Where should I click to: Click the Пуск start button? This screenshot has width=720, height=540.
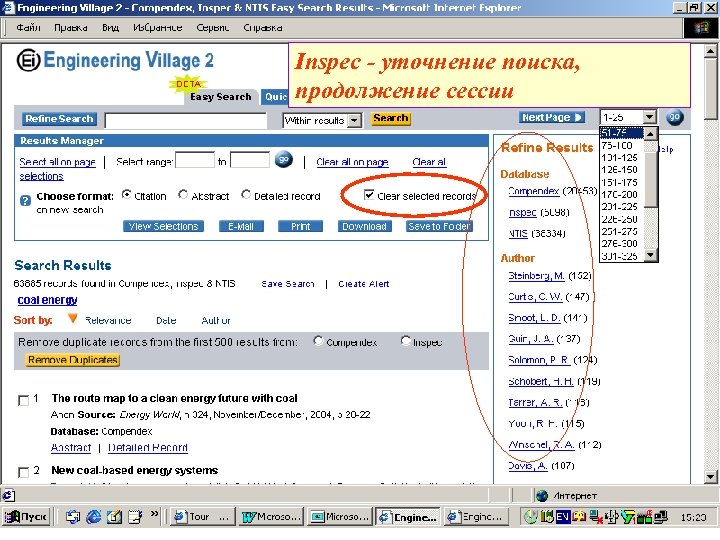[27, 517]
